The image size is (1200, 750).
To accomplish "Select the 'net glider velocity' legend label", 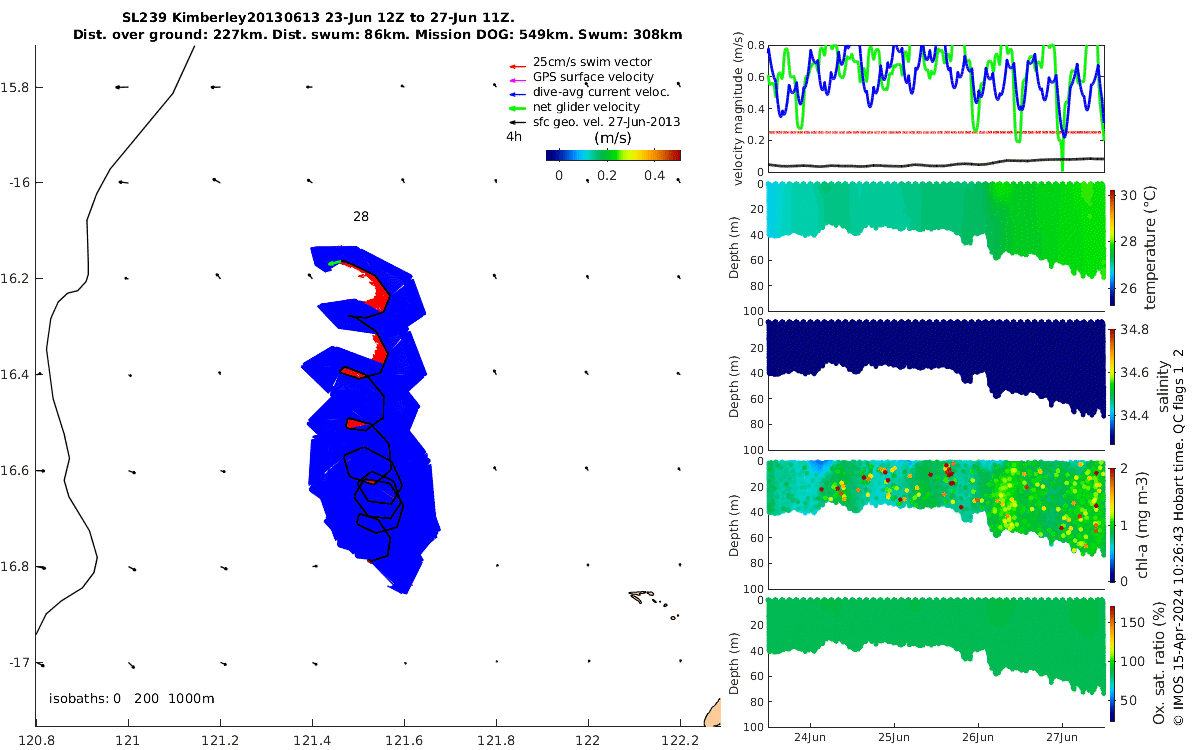I will (586, 107).
